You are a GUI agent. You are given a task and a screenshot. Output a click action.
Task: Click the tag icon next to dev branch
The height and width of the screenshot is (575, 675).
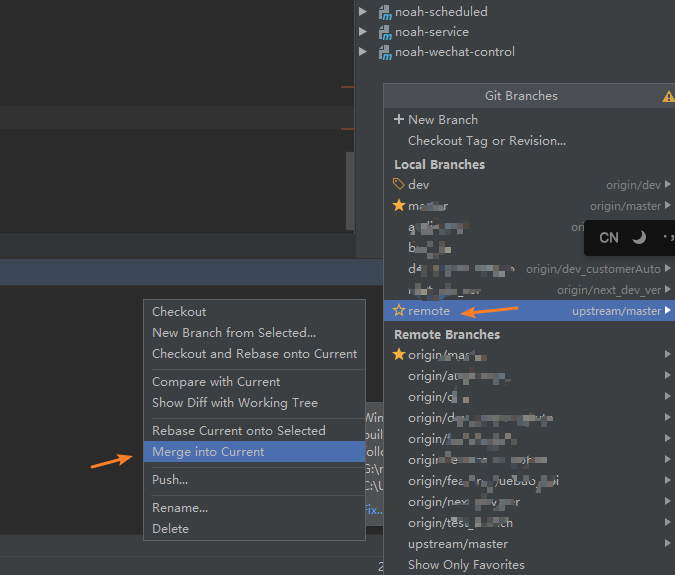[x=399, y=184]
